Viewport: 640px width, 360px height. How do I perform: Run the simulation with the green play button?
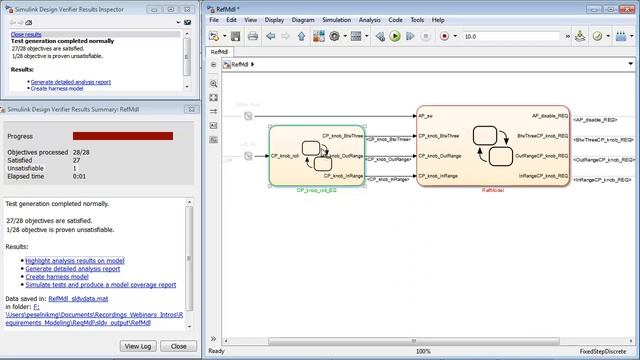pyautogui.click(x=395, y=36)
